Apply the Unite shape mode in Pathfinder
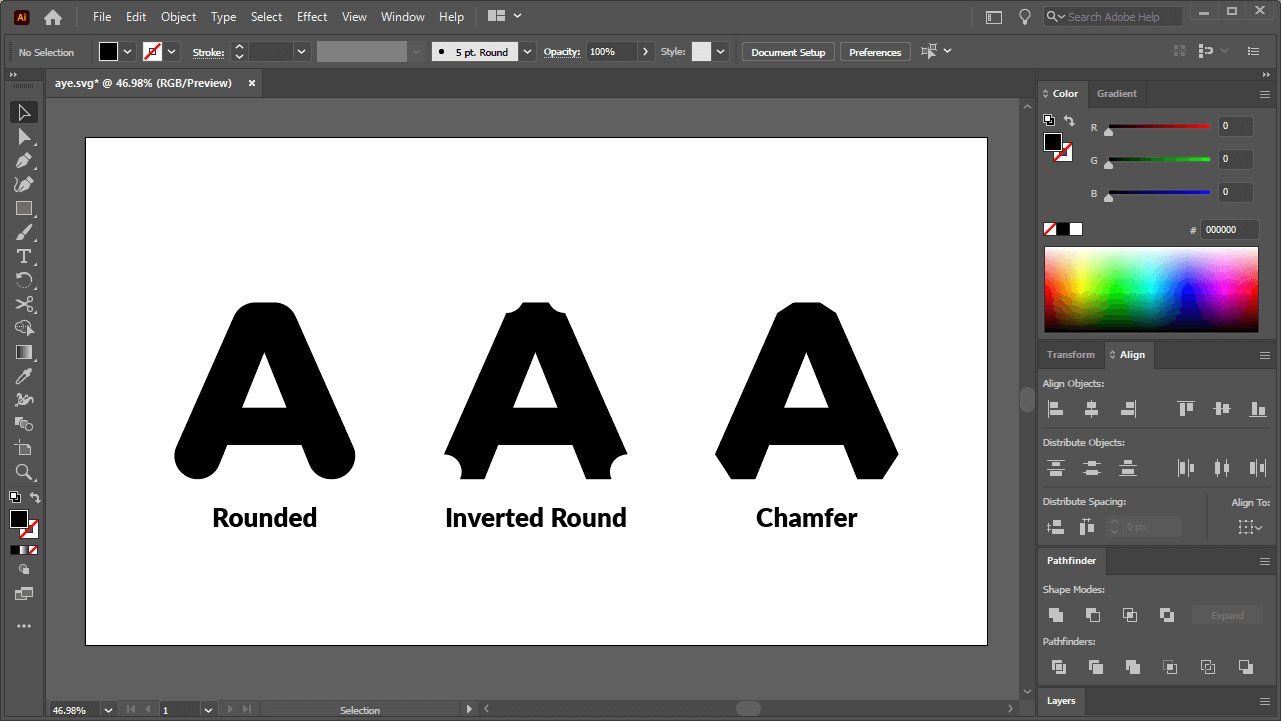Screen dimensions: 1281x721 click(1056, 615)
